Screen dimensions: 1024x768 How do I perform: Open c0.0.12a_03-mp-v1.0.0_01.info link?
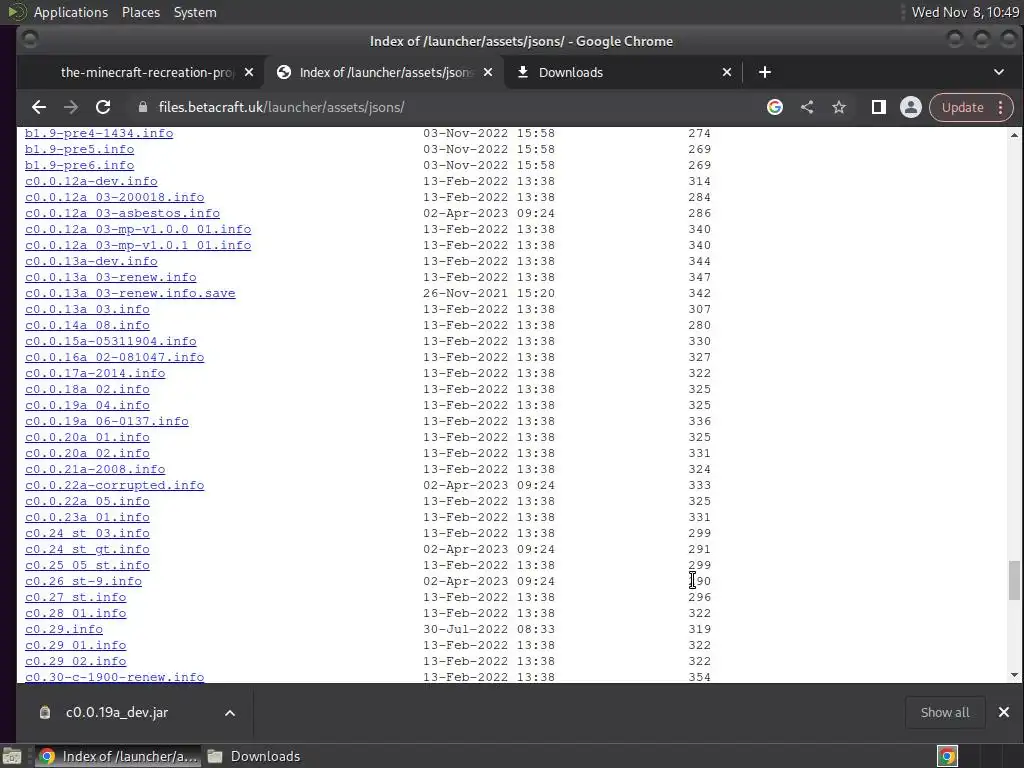click(x=138, y=229)
